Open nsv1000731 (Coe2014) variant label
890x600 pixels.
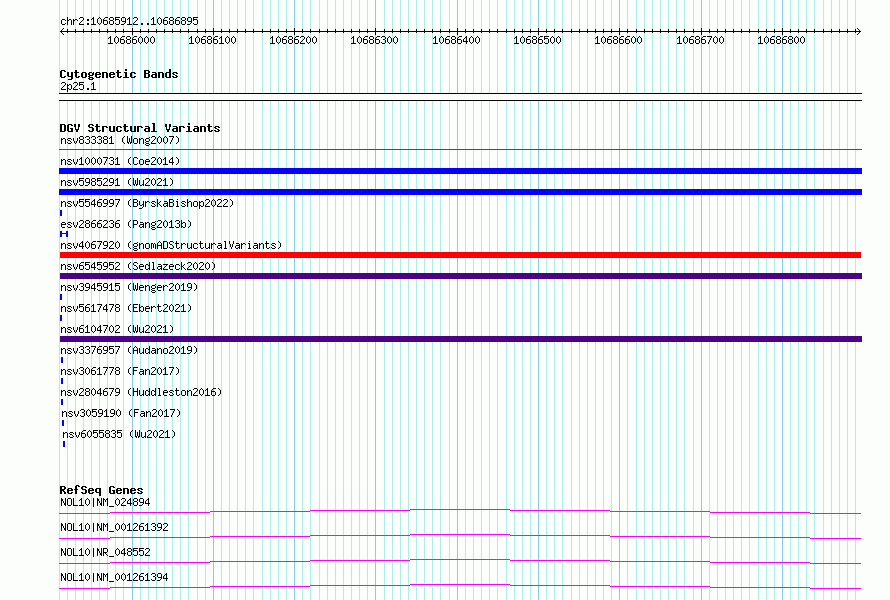click(120, 161)
